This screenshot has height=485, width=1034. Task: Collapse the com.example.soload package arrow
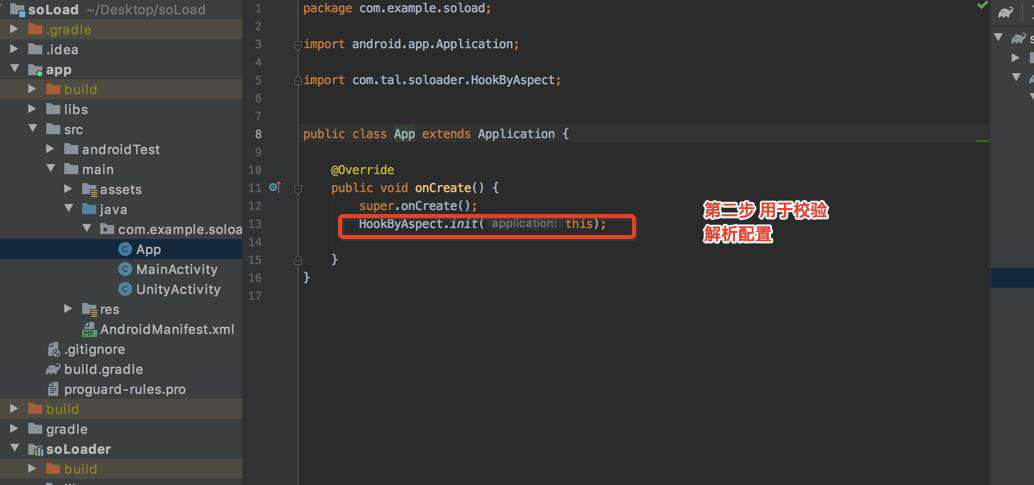pyautogui.click(x=86, y=229)
